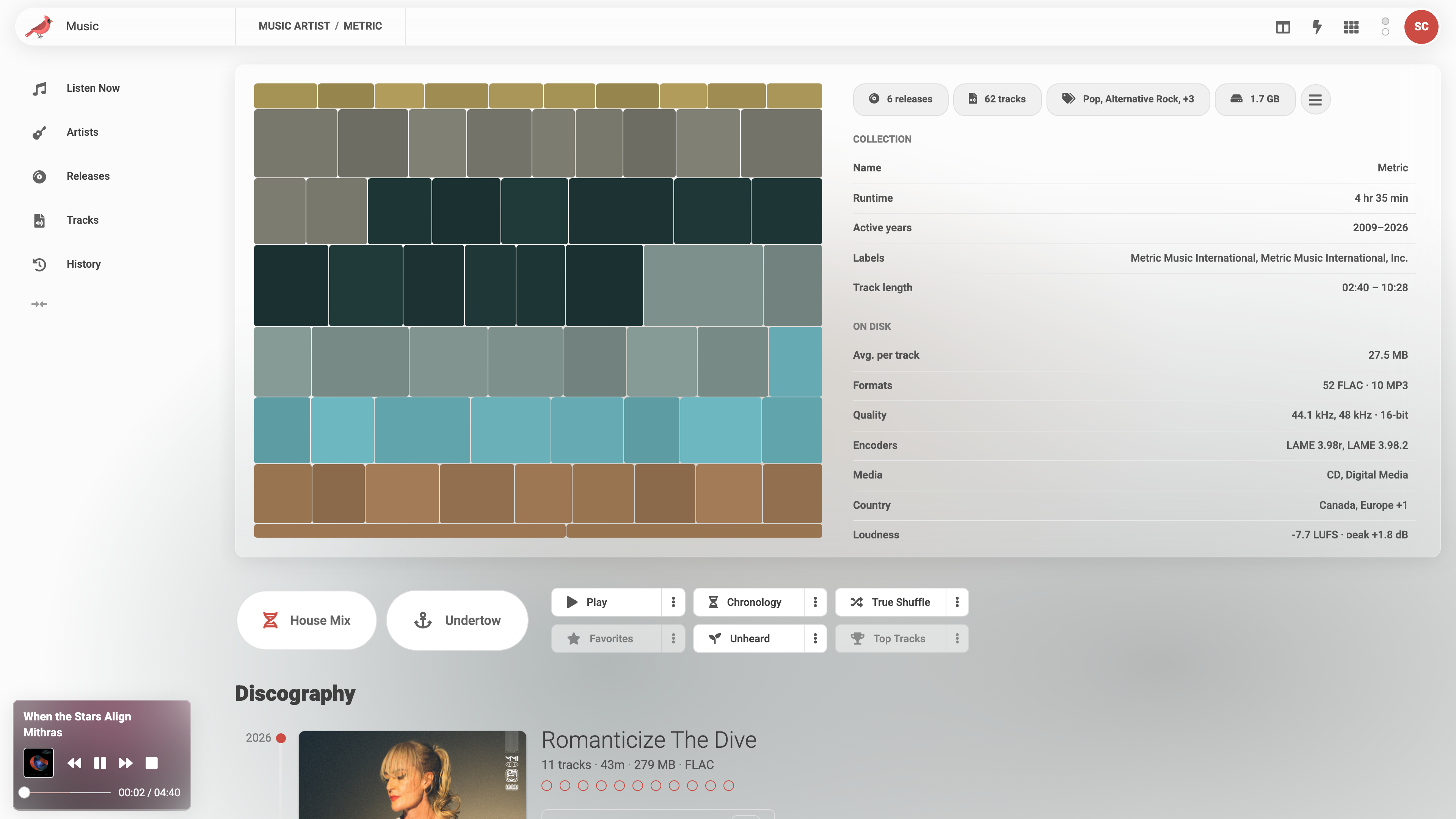Open the Chronology options menu
This screenshot has height=819, width=1456.
815,602
